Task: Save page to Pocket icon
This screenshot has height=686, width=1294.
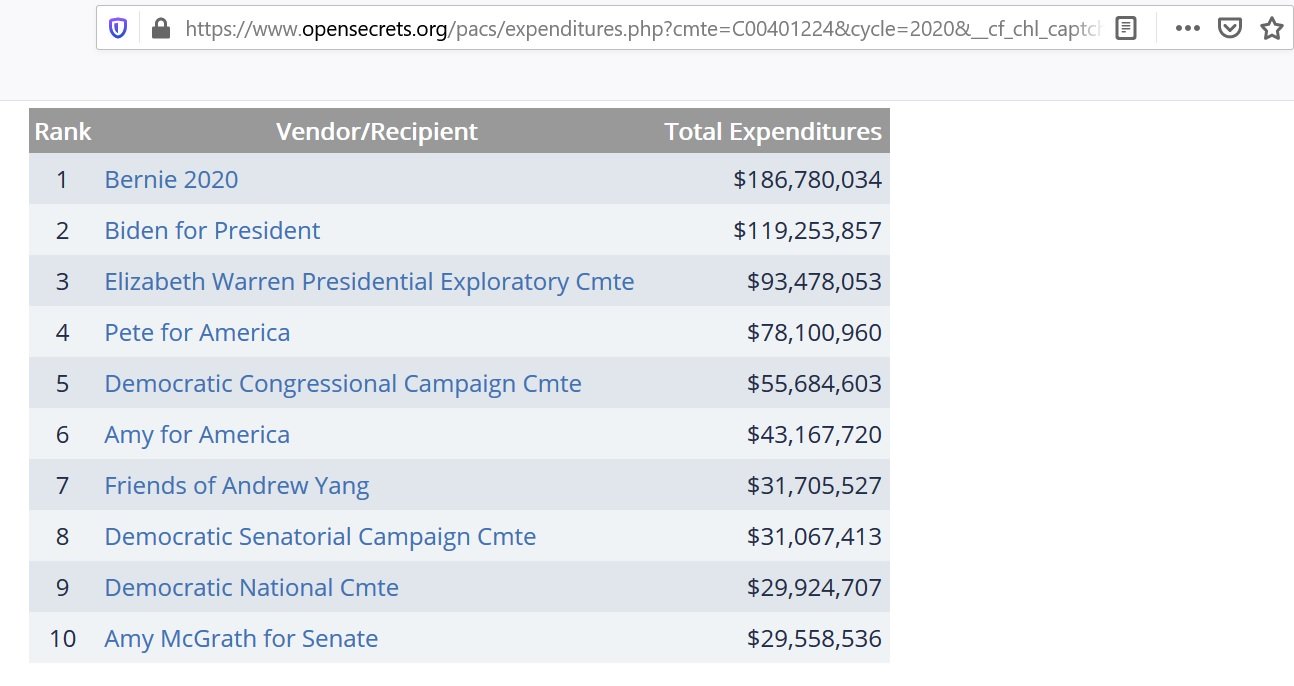Action: (x=1229, y=28)
